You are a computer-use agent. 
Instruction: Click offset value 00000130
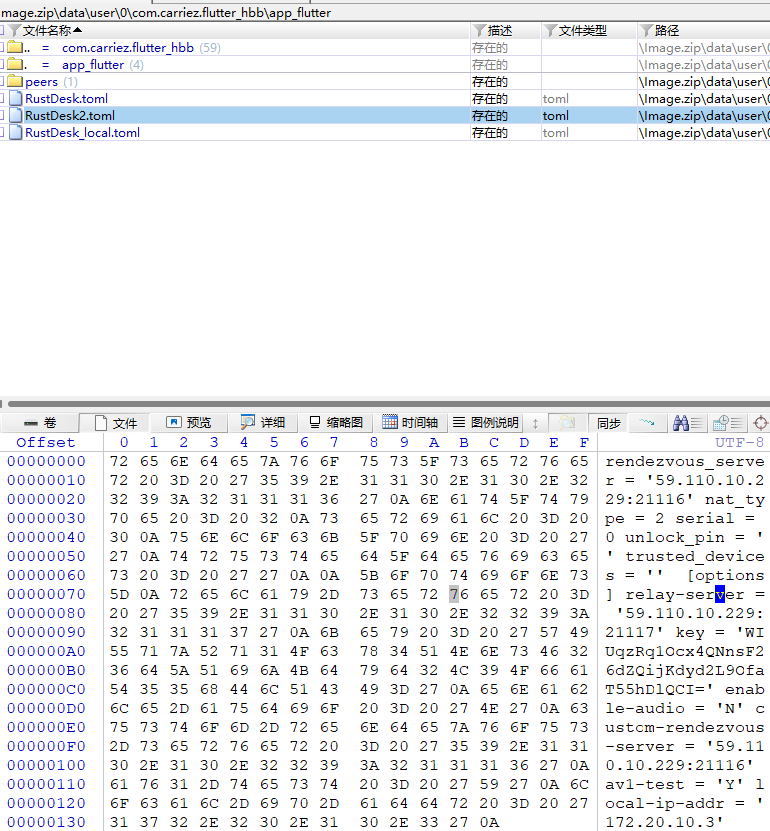click(x=46, y=822)
